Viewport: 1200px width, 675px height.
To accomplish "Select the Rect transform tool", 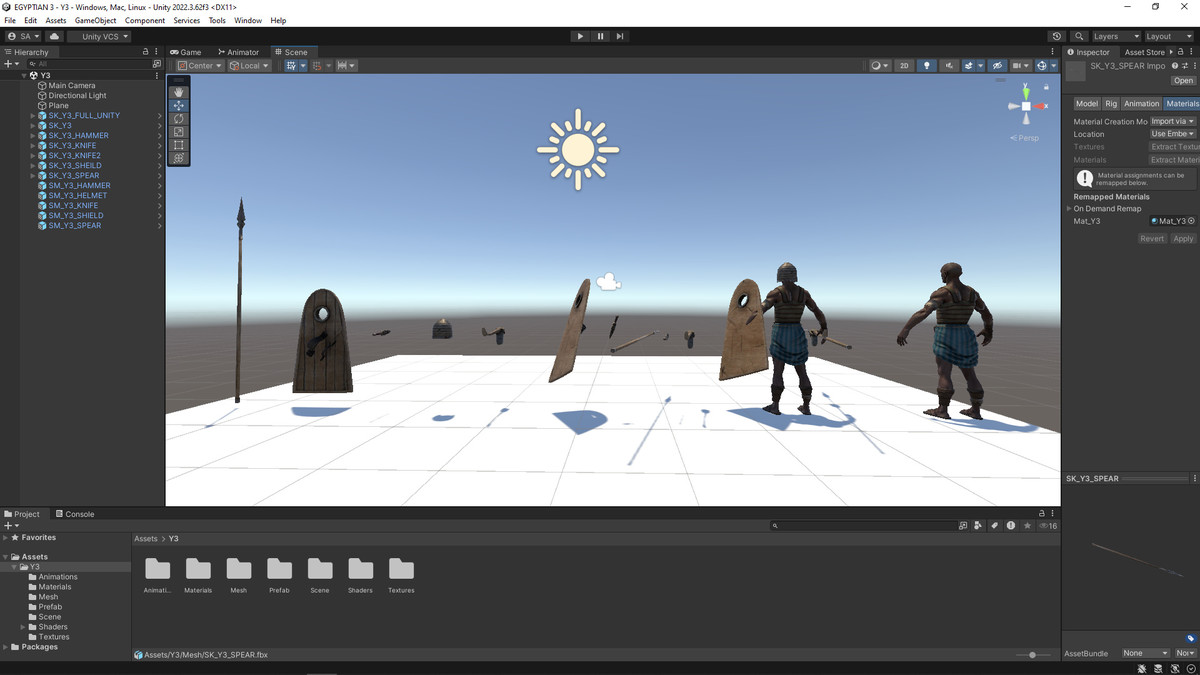I will point(179,145).
